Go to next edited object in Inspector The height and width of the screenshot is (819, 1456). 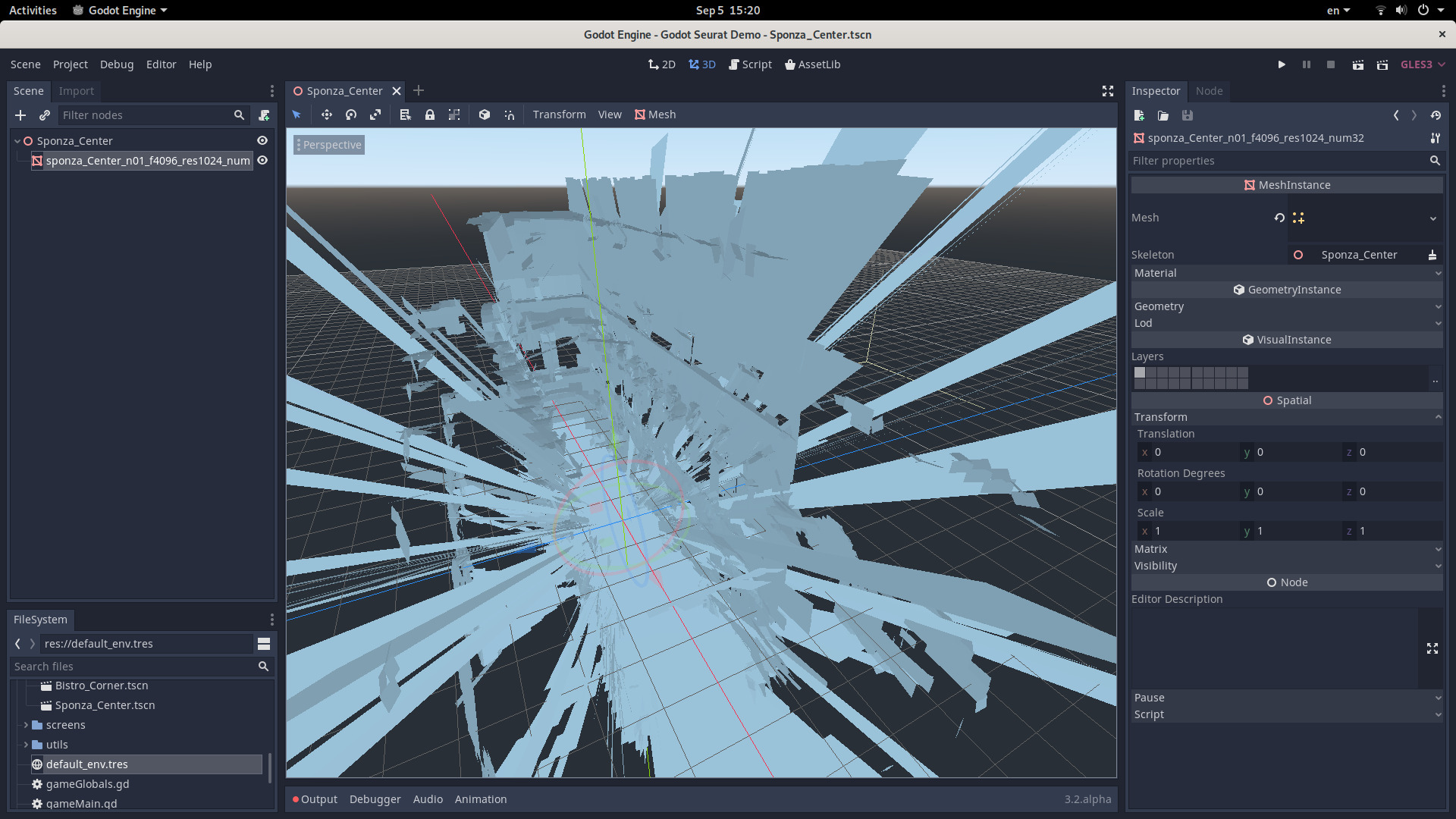1414,115
